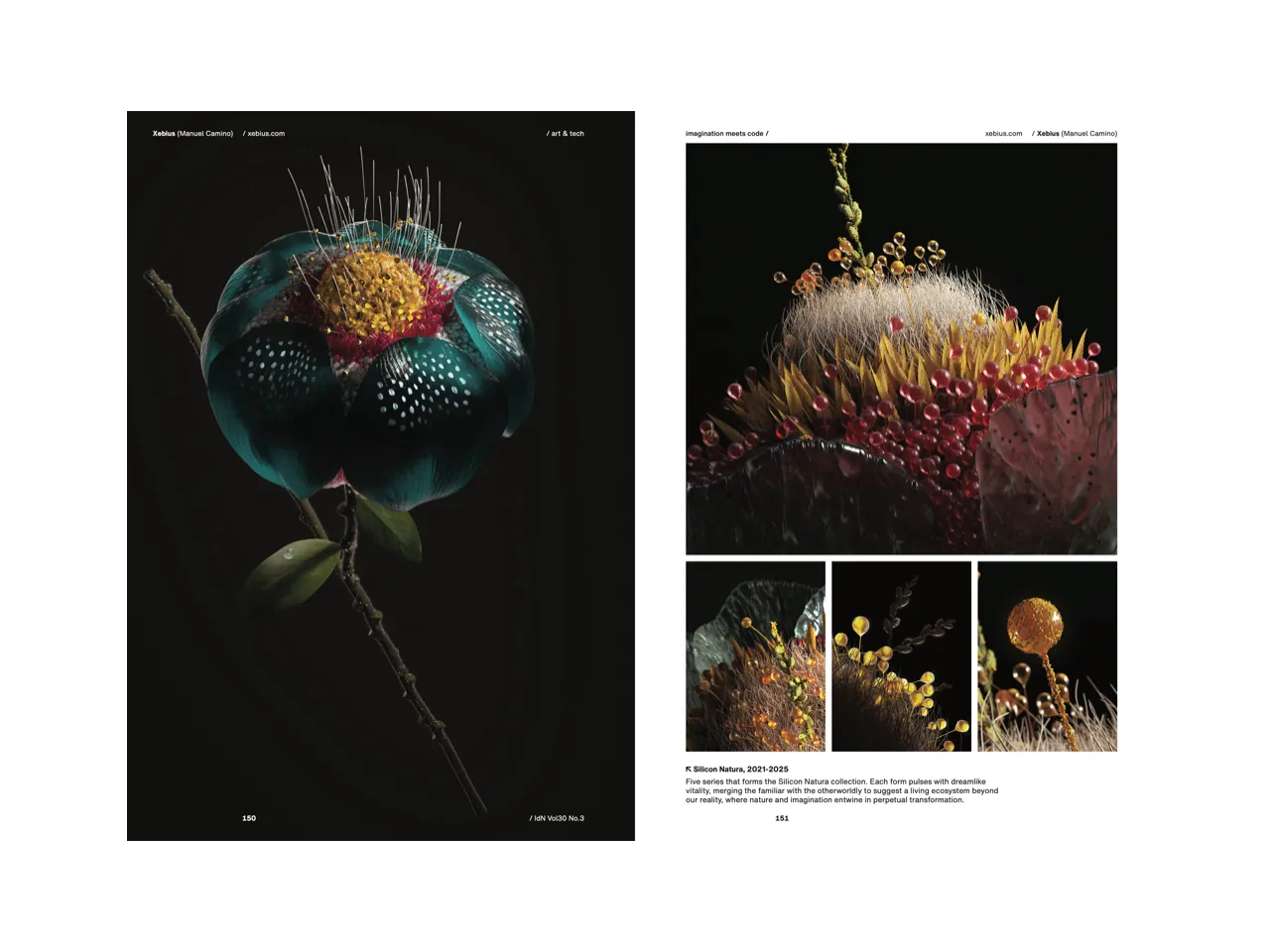Select the middle yellow stem thumbnail
The height and width of the screenshot is (952, 1270).
901,654
